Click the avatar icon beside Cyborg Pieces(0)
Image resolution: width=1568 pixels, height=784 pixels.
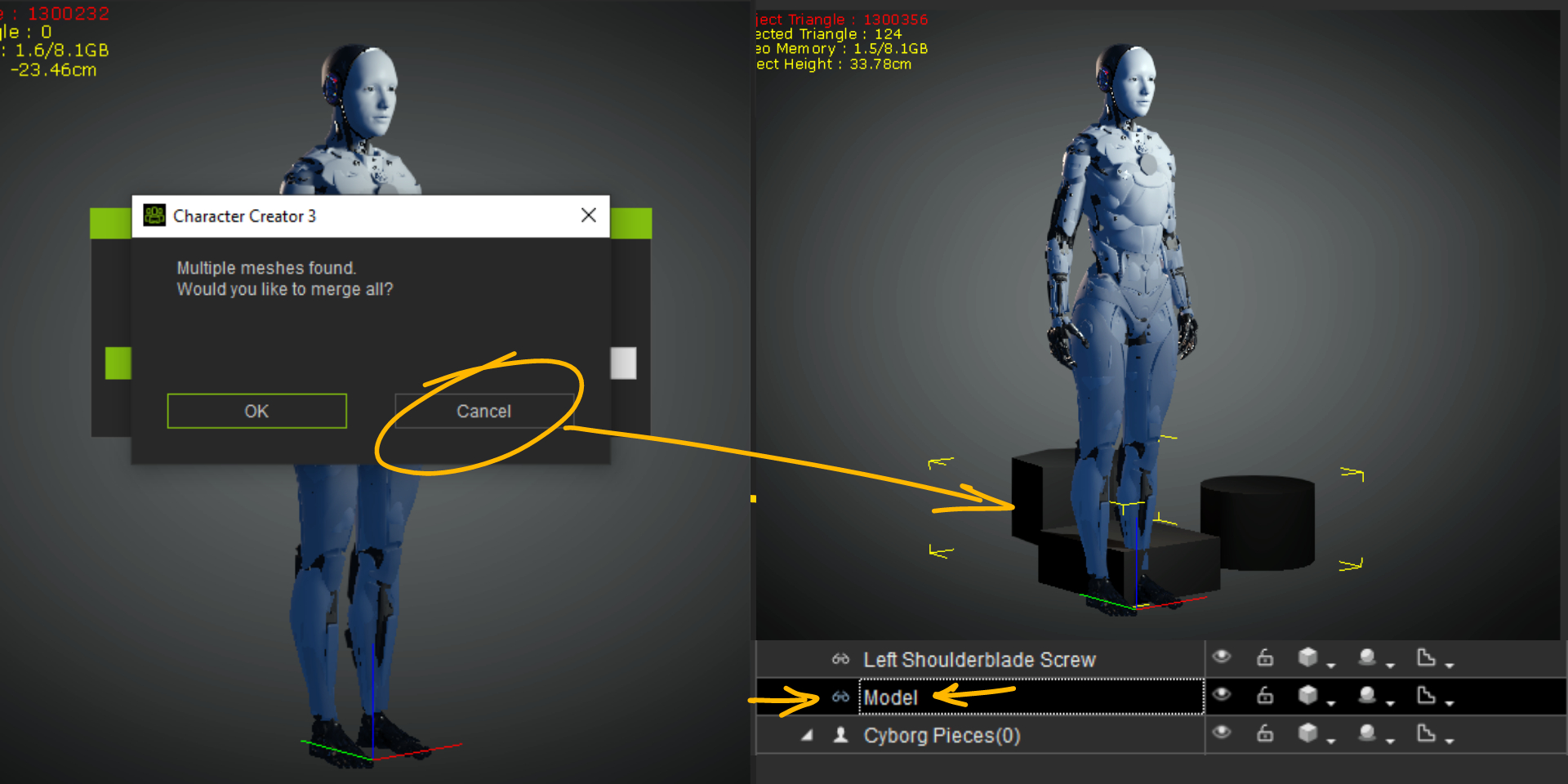tap(840, 735)
